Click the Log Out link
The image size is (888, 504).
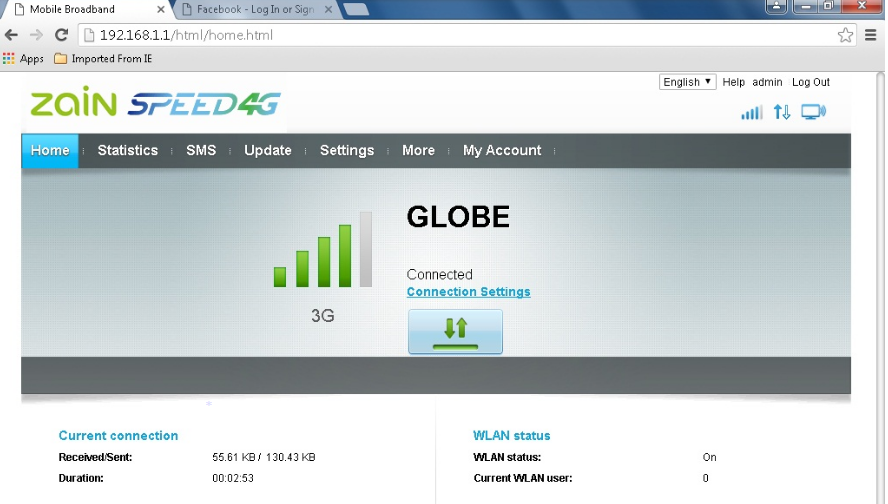[810, 82]
